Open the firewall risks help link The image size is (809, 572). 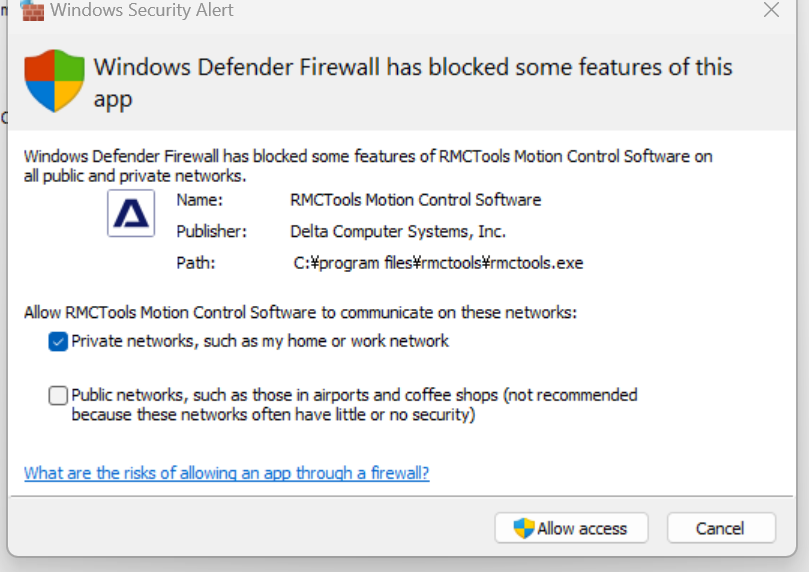[x=226, y=473]
